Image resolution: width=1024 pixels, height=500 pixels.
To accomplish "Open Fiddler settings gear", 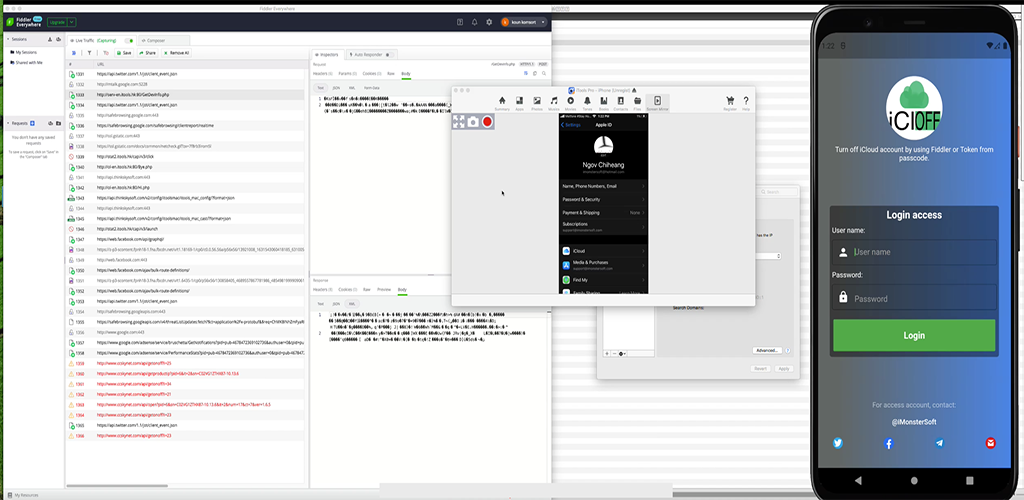I will pyautogui.click(x=489, y=22).
